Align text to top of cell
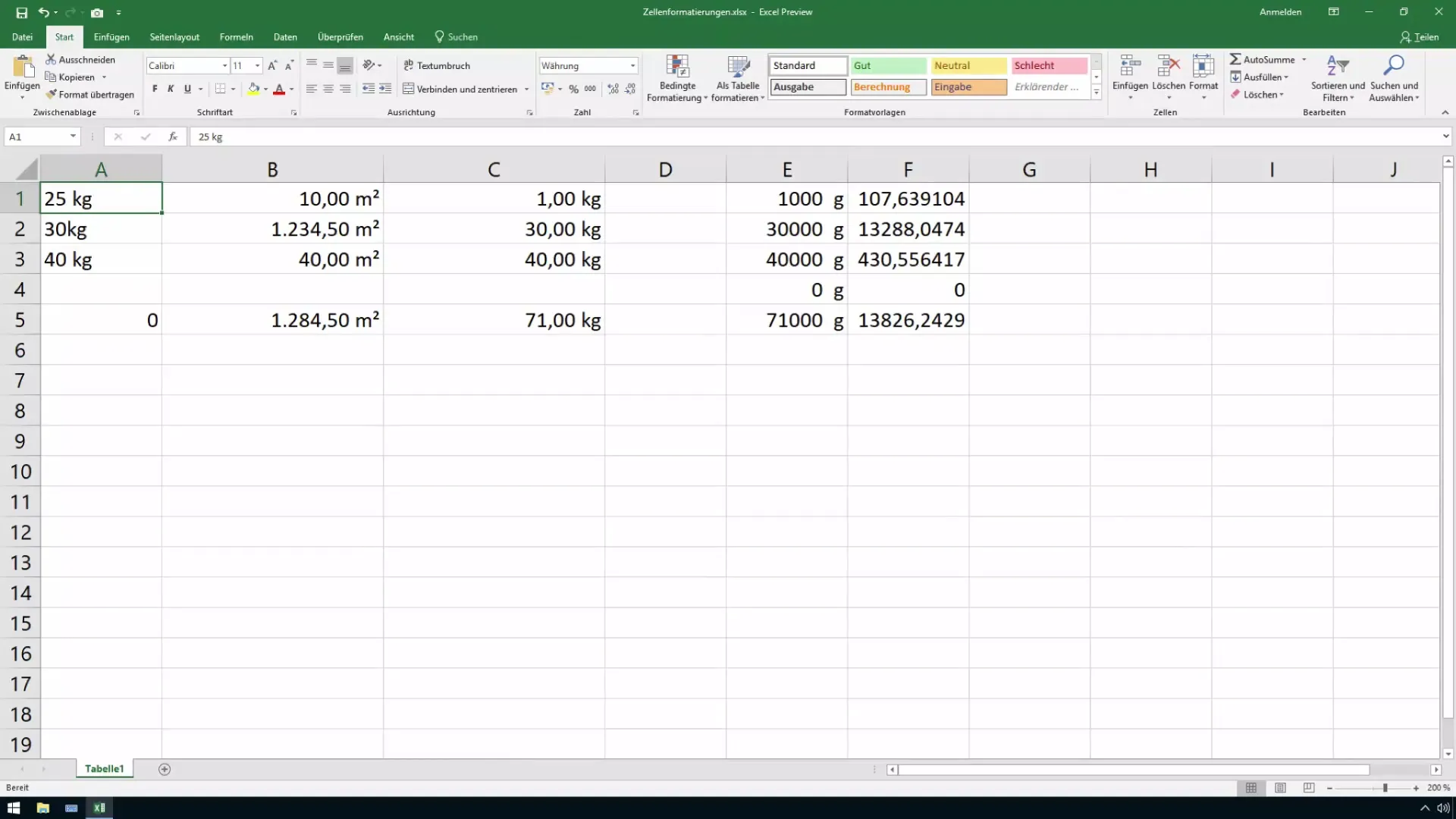 (312, 65)
